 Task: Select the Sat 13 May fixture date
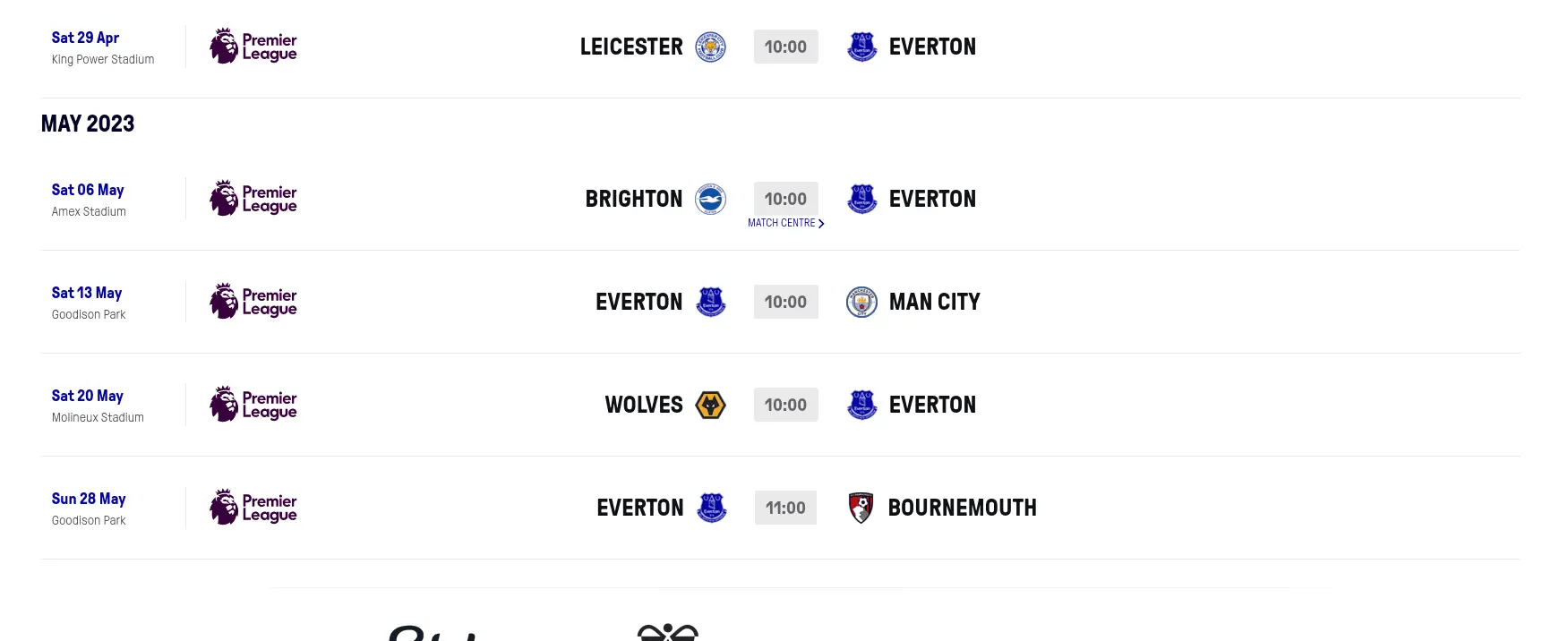[x=87, y=293]
